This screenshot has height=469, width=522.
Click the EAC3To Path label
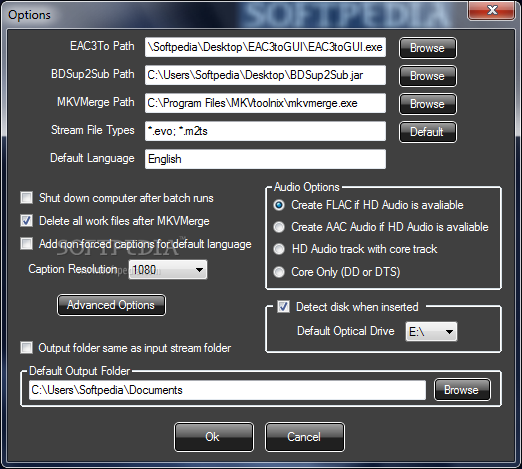[x=102, y=46]
